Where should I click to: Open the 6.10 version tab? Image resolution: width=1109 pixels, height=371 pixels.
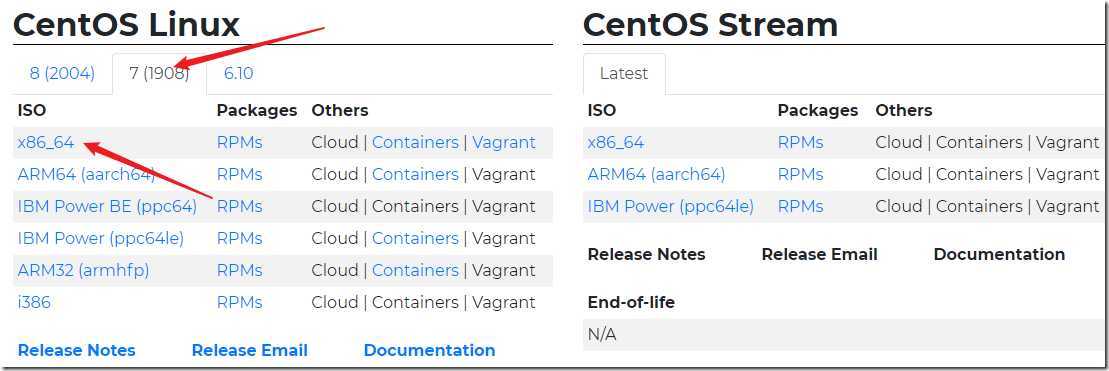point(238,73)
